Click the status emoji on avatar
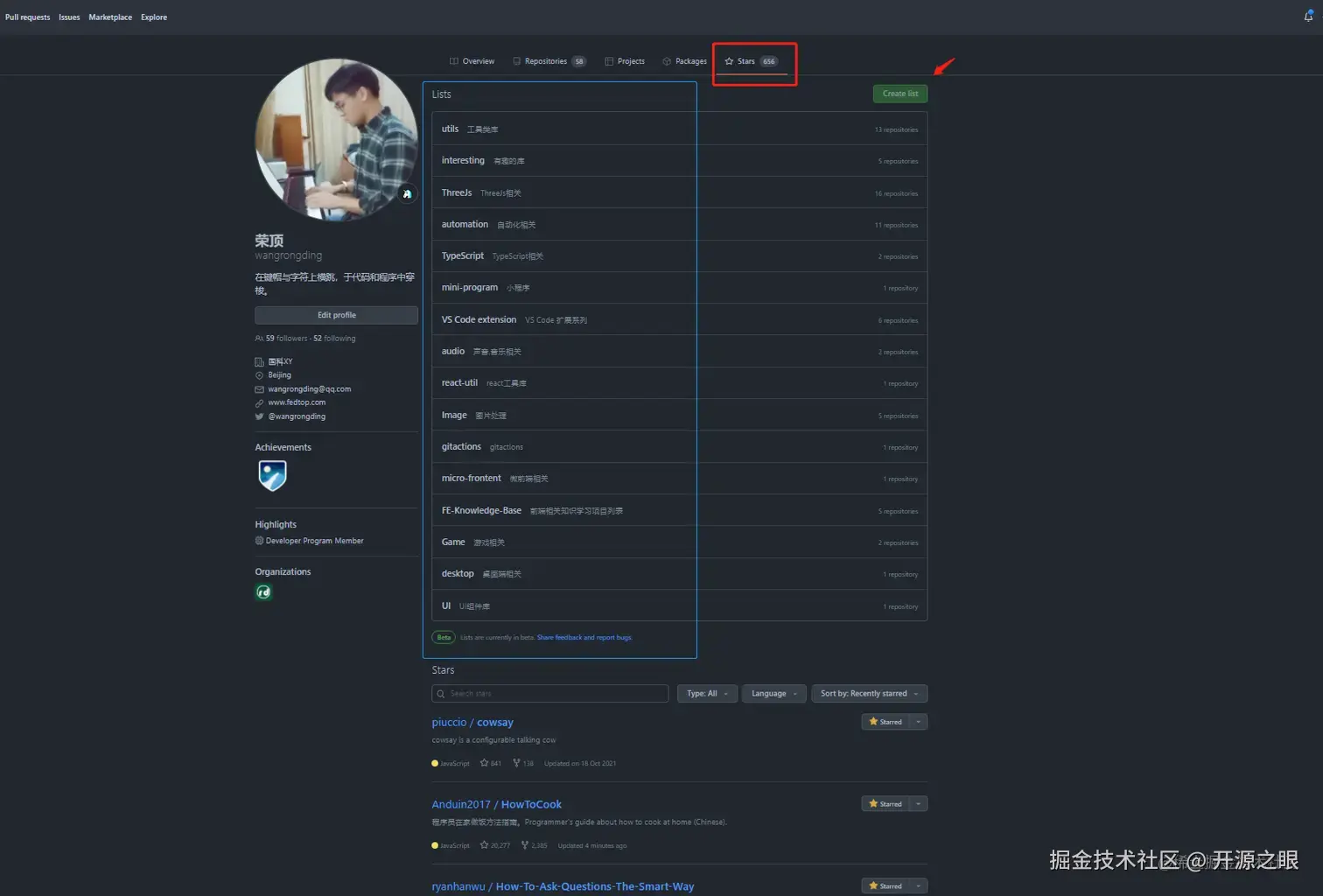 tap(407, 194)
